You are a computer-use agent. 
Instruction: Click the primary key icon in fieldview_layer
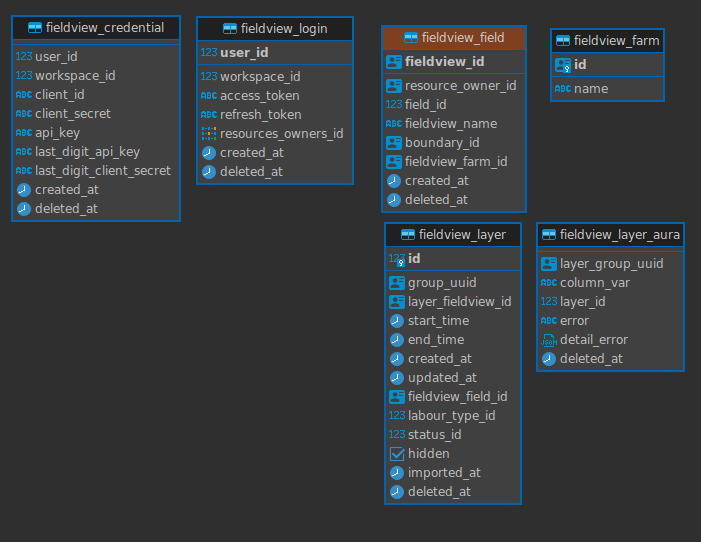pyautogui.click(x=397, y=259)
